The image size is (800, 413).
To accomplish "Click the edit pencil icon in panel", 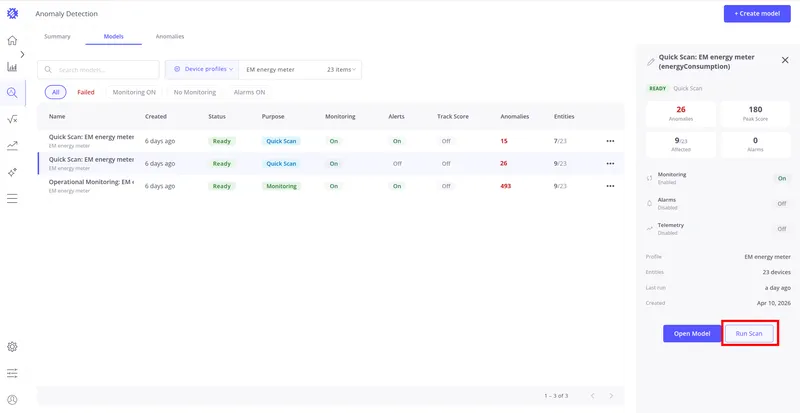I will click(x=651, y=62).
